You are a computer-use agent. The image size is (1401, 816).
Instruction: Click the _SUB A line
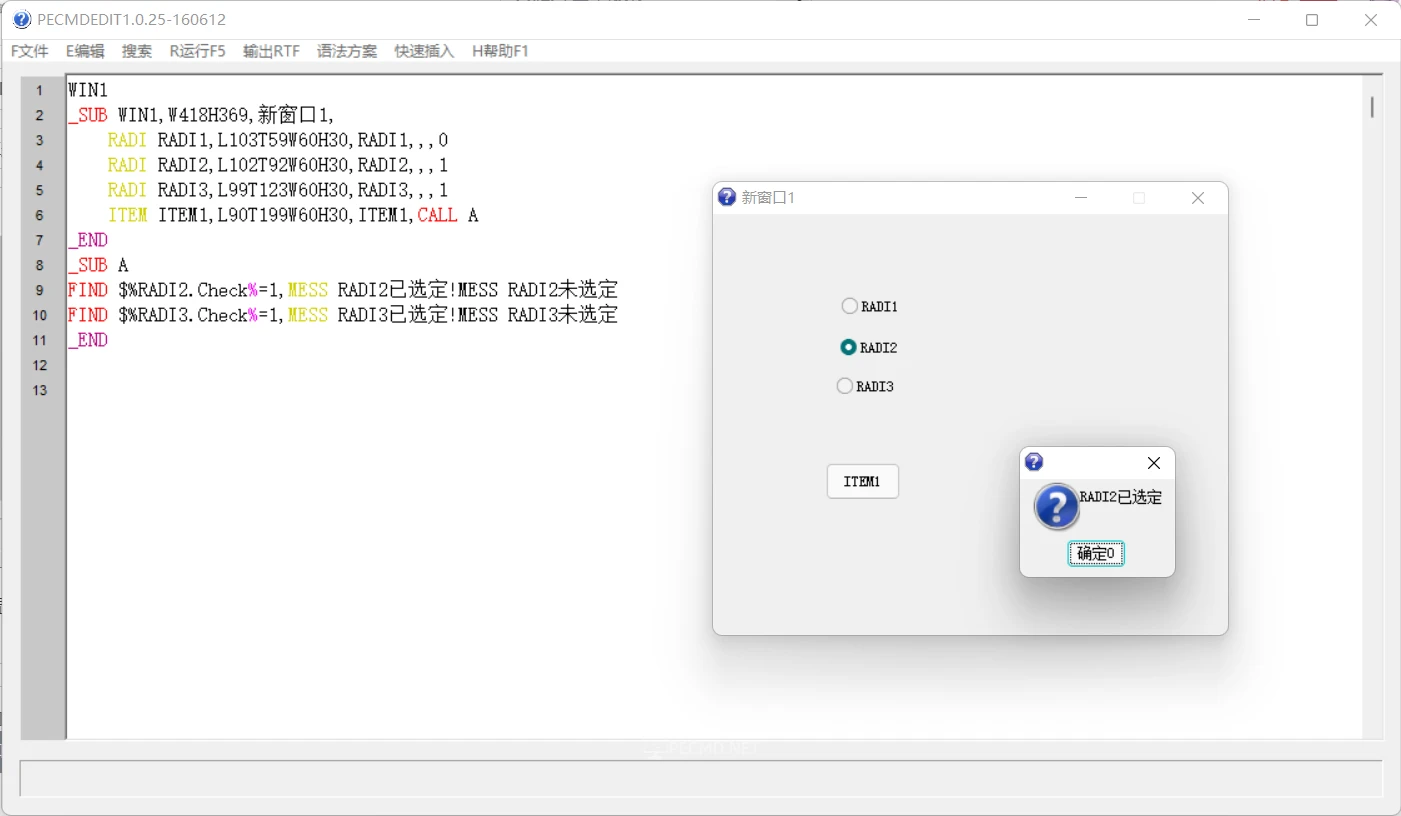[x=98, y=265]
